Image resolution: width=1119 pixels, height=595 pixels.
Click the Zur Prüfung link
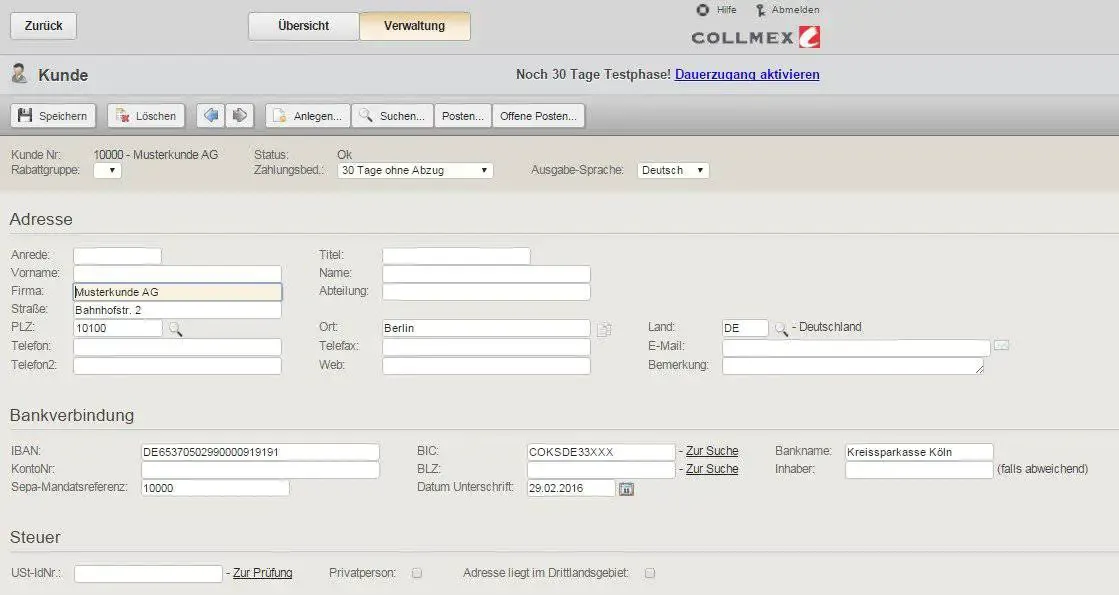(262, 573)
